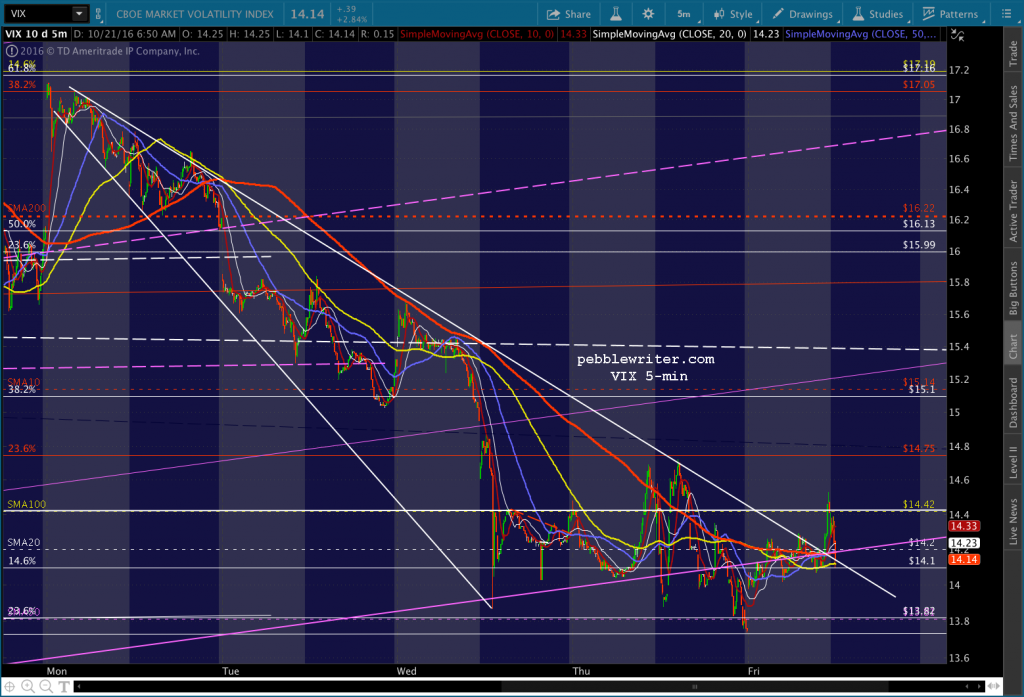Open the Level II side tab

pos(1013,462)
